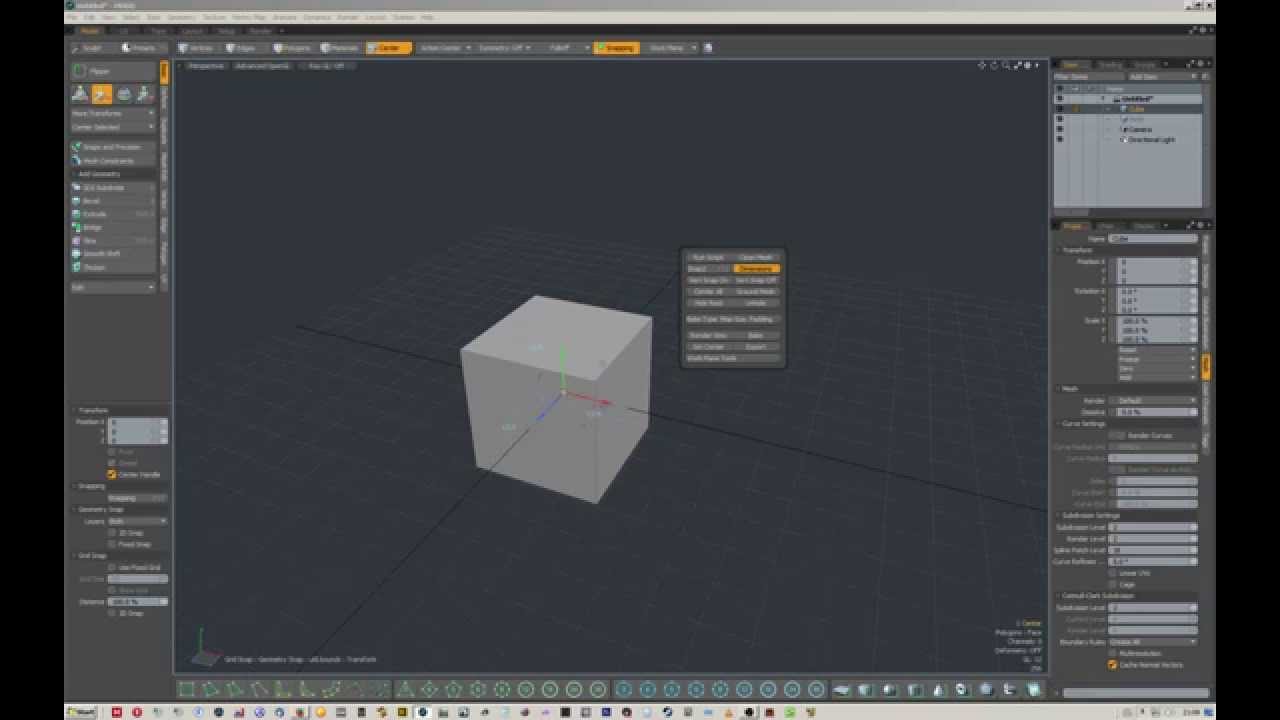The image size is (1280, 720).
Task: Click the highlighted orange transform tool icon
Action: 102,94
